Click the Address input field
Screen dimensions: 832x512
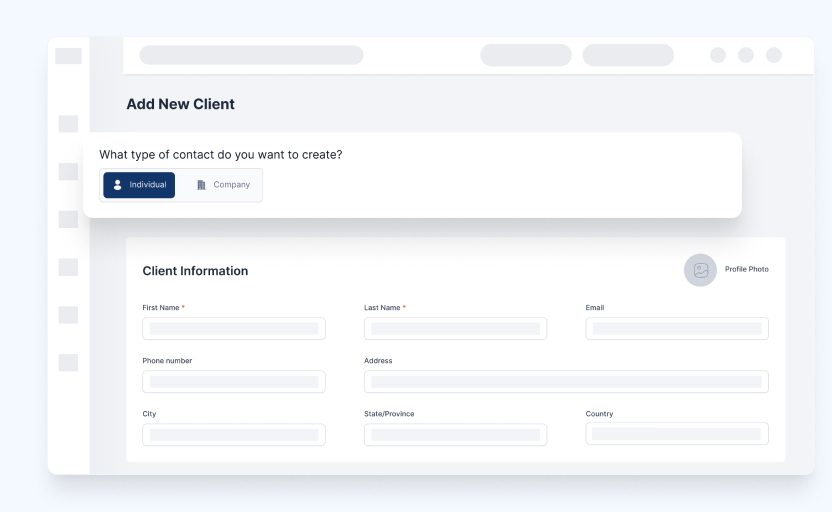coord(566,381)
